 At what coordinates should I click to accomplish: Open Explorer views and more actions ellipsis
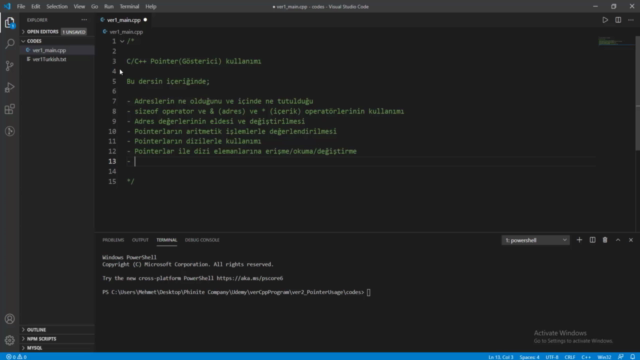[84, 20]
